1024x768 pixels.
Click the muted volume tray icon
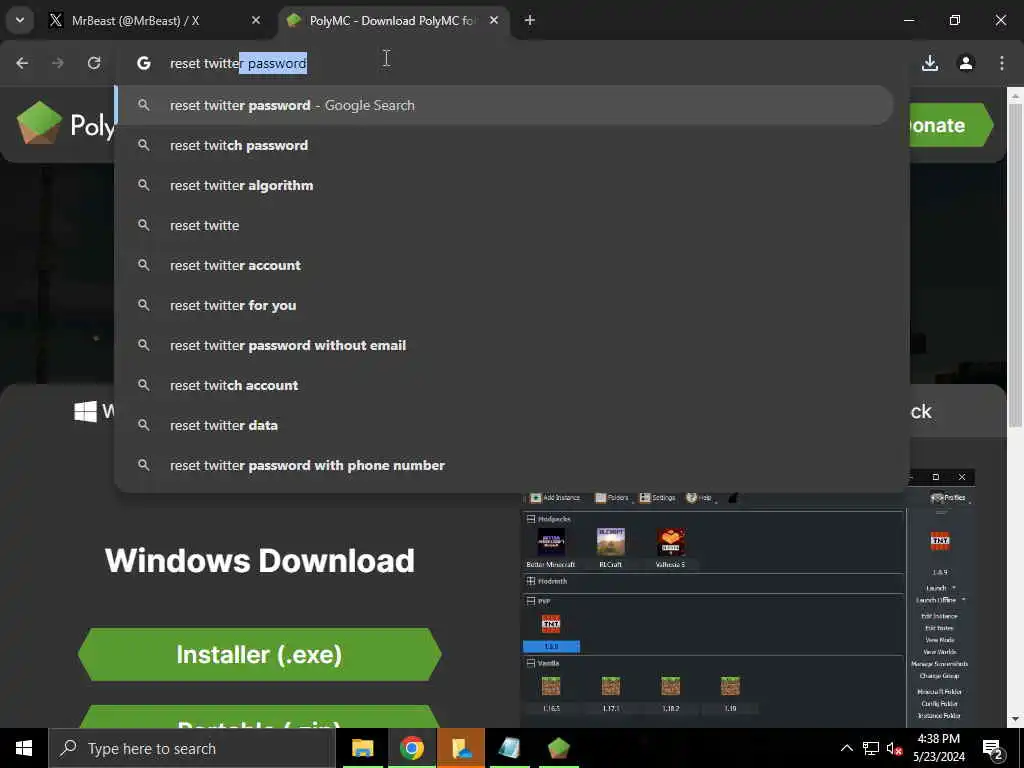894,748
